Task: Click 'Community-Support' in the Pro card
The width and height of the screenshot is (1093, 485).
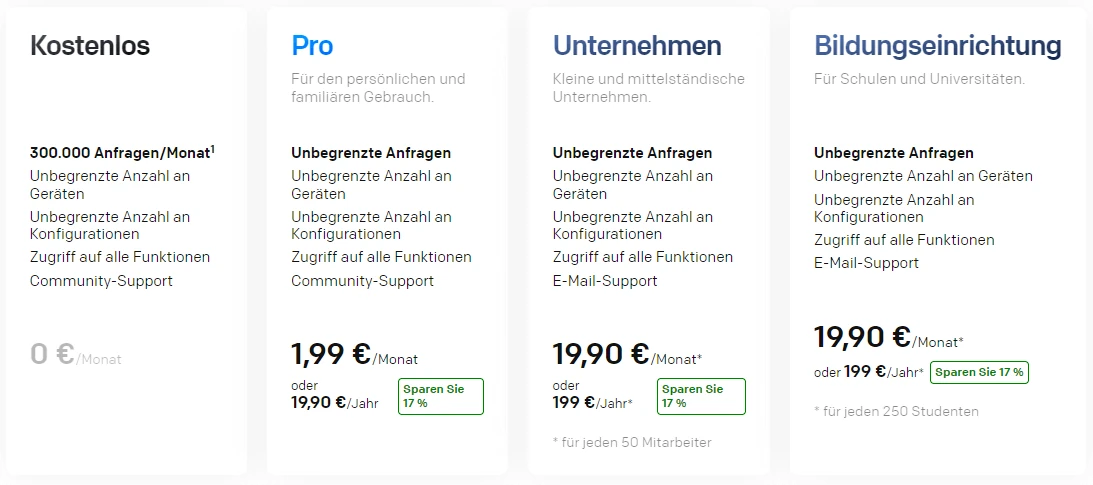Action: point(362,281)
